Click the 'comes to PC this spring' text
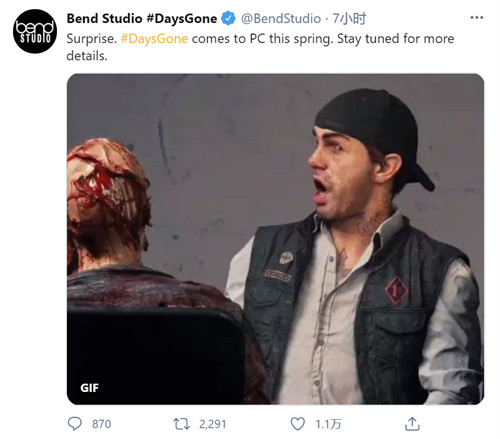 pos(262,39)
